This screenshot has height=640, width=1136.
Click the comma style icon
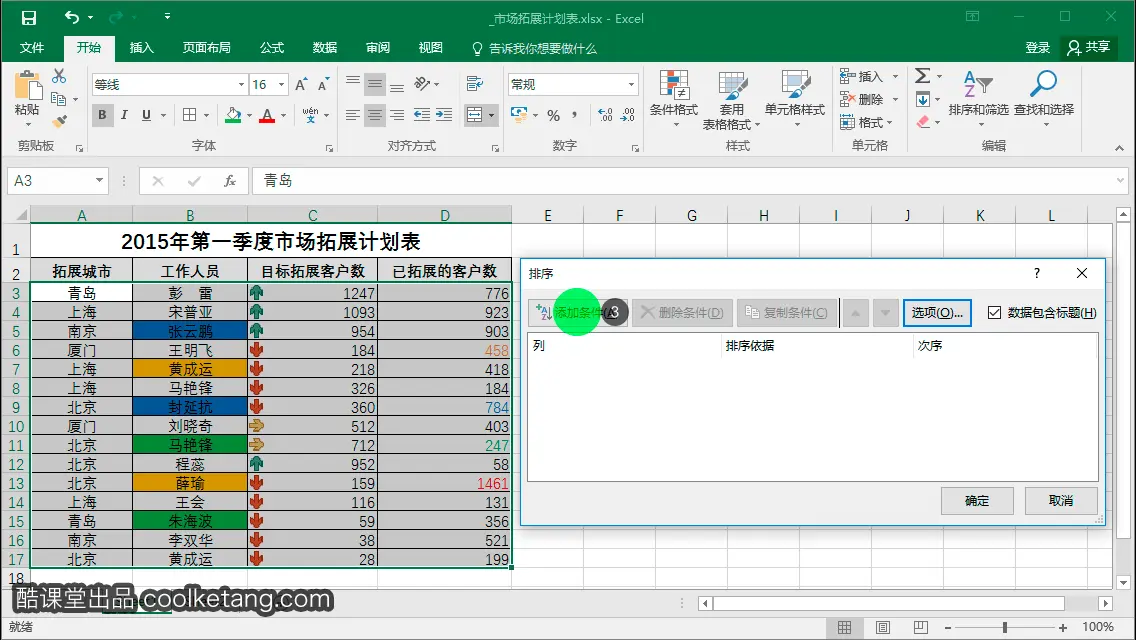[575, 115]
